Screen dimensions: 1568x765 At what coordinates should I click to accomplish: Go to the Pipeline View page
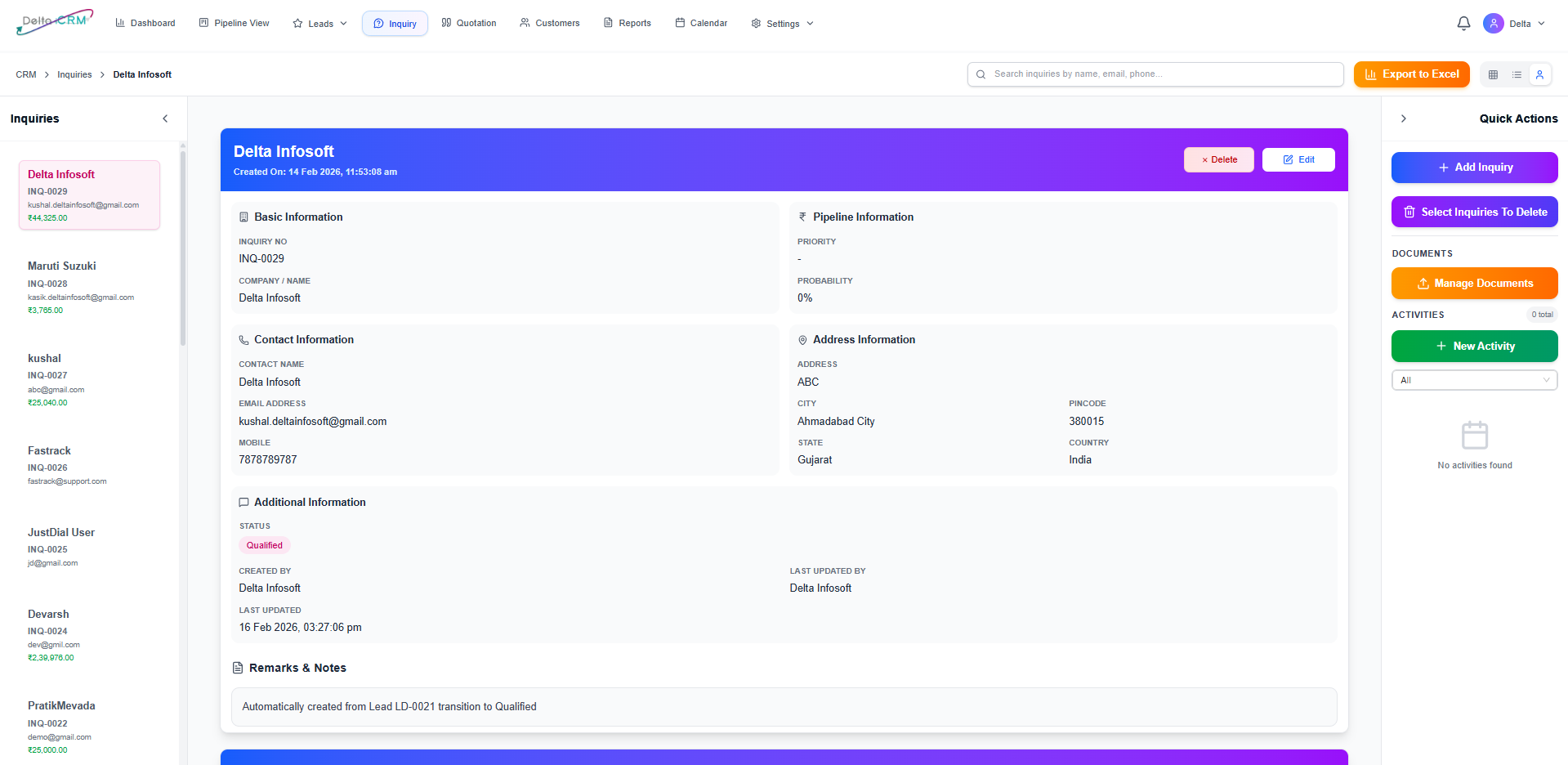point(234,24)
